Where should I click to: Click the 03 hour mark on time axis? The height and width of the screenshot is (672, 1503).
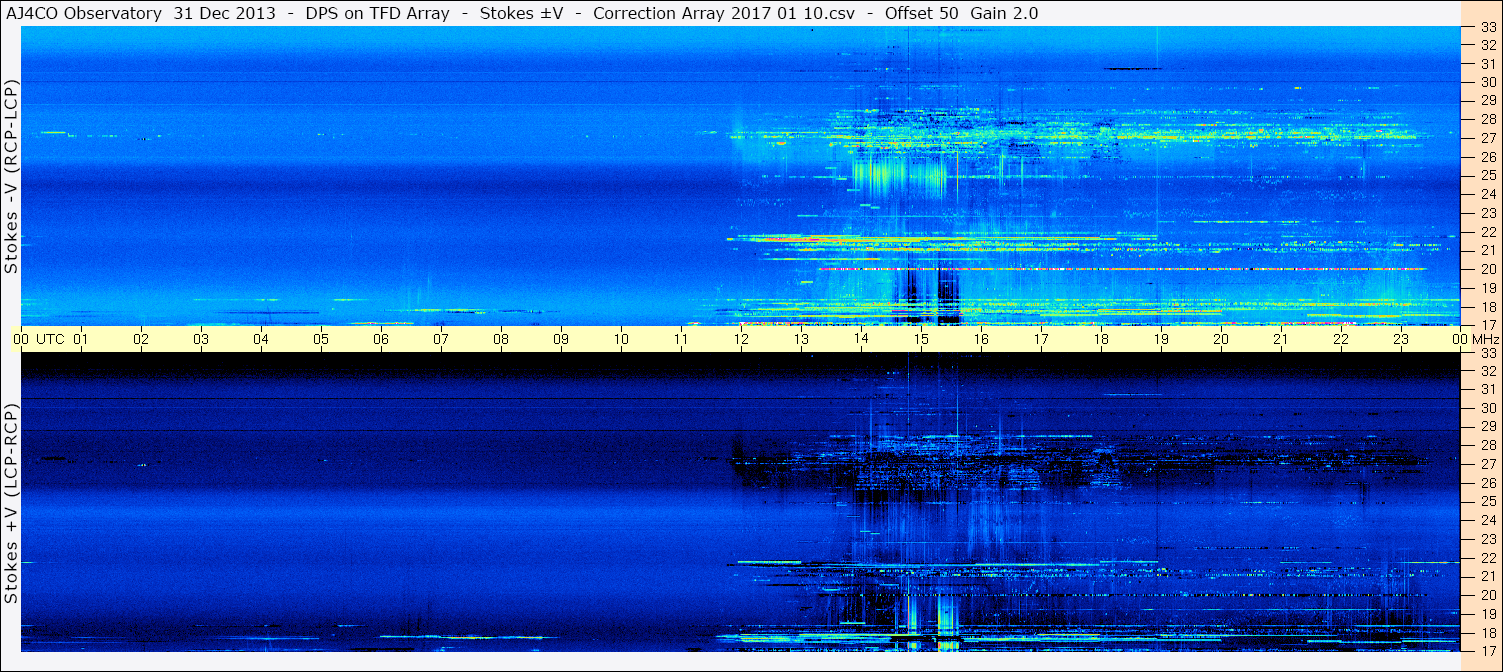coord(201,340)
